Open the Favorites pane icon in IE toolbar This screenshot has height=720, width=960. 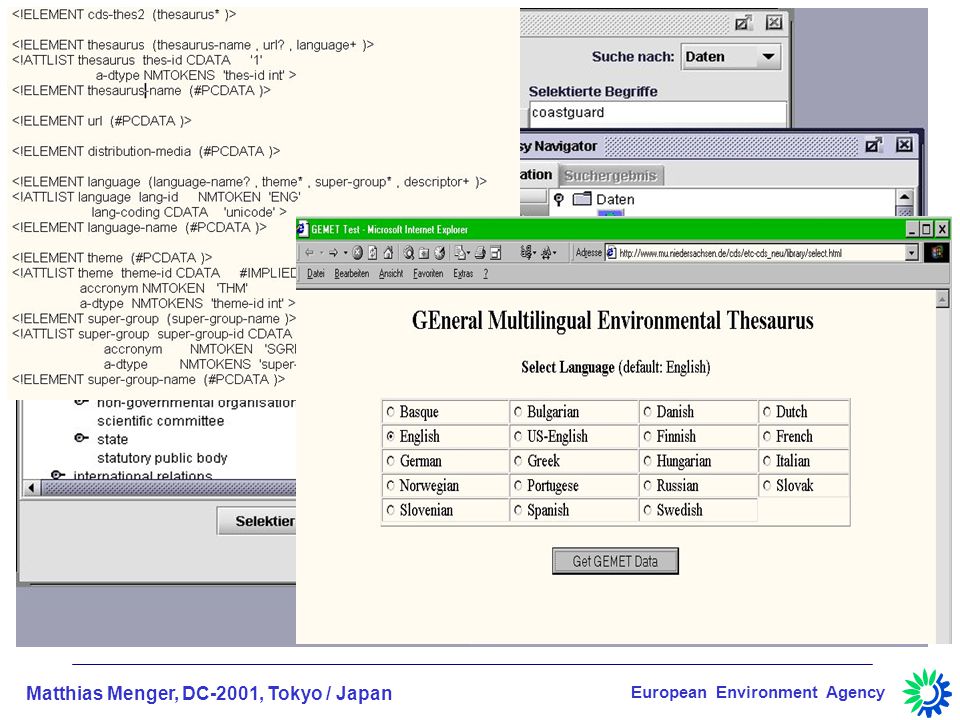click(x=424, y=253)
